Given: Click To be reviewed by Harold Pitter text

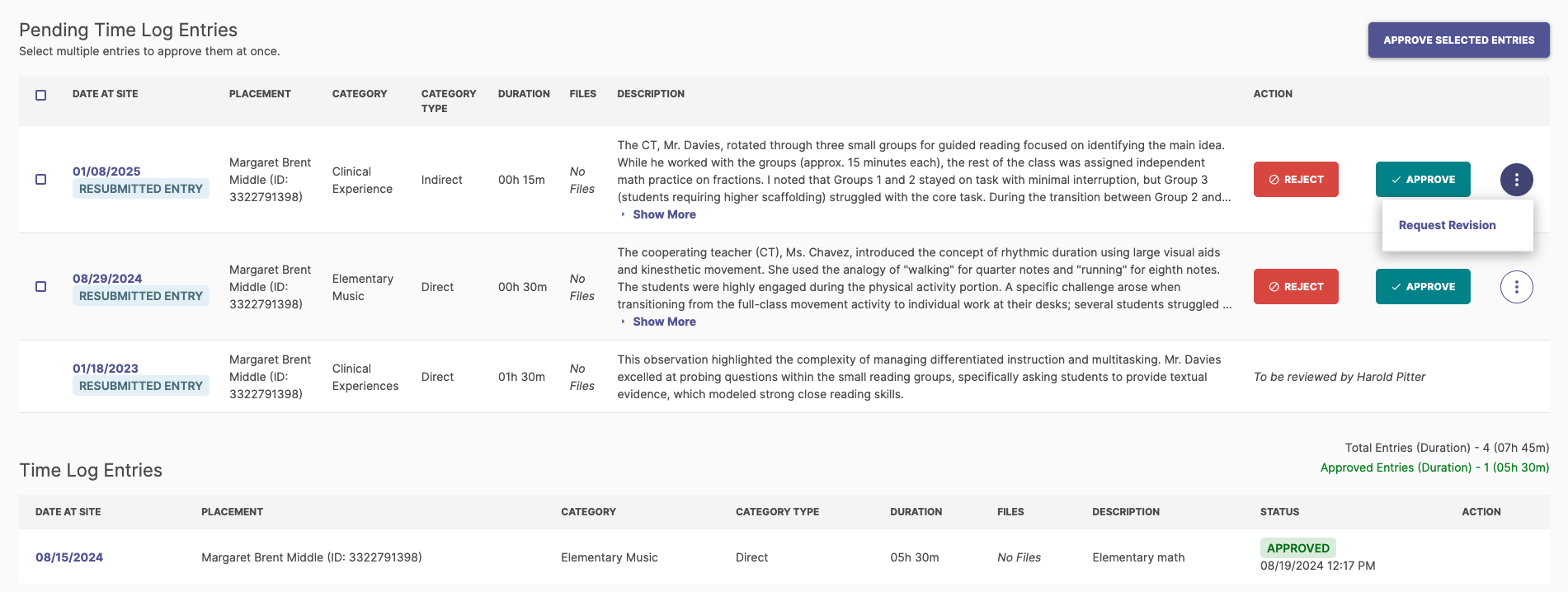Looking at the screenshot, I should (1339, 377).
